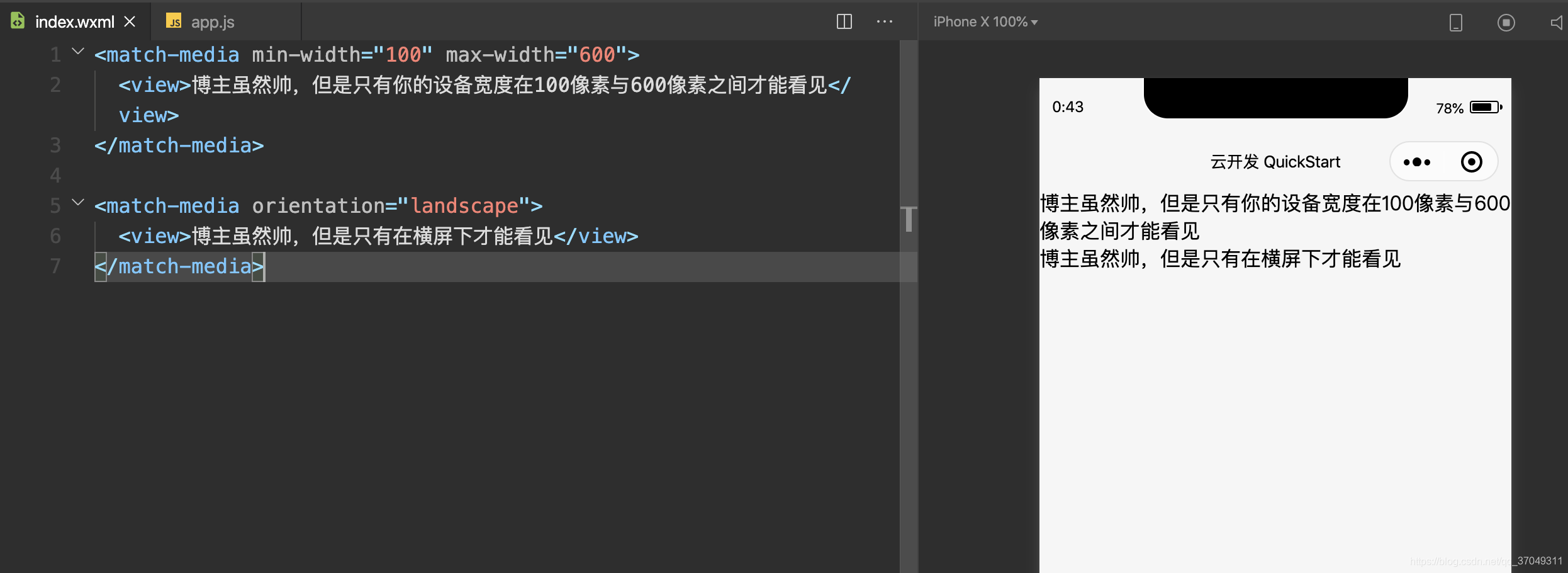The image size is (1568, 573).
Task: Click the 0:43 time in simulator
Action: (x=1068, y=106)
